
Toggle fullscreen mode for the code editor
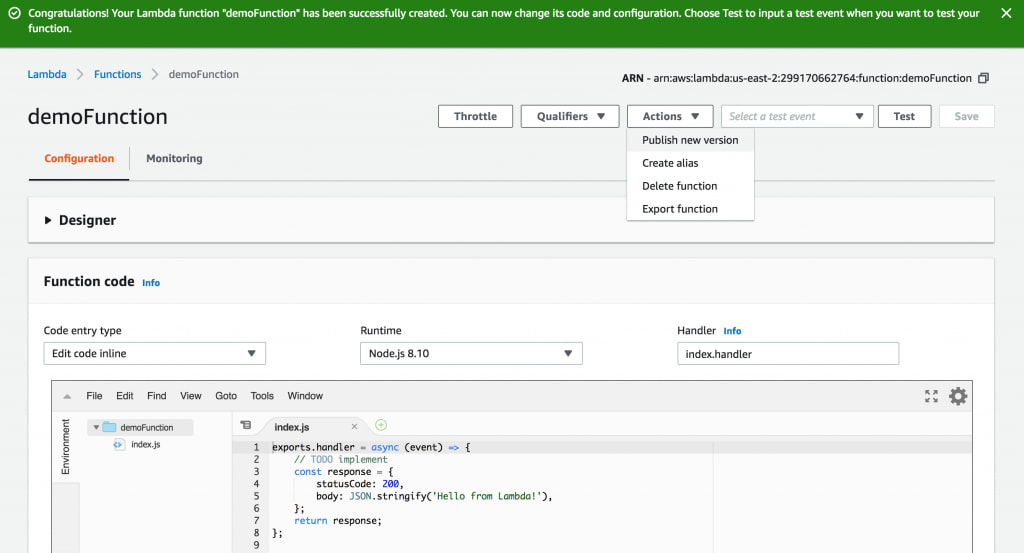[931, 396]
